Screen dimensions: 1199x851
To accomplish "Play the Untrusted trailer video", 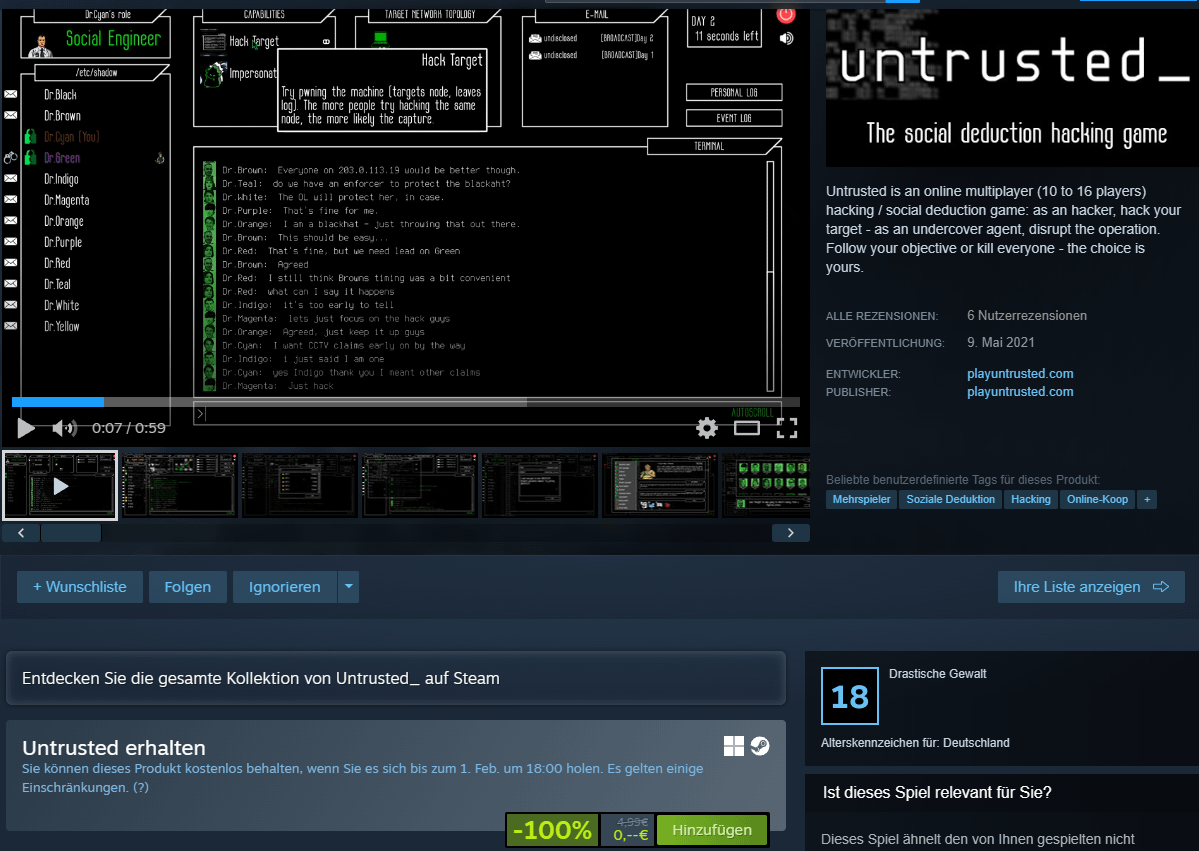I will pos(26,428).
